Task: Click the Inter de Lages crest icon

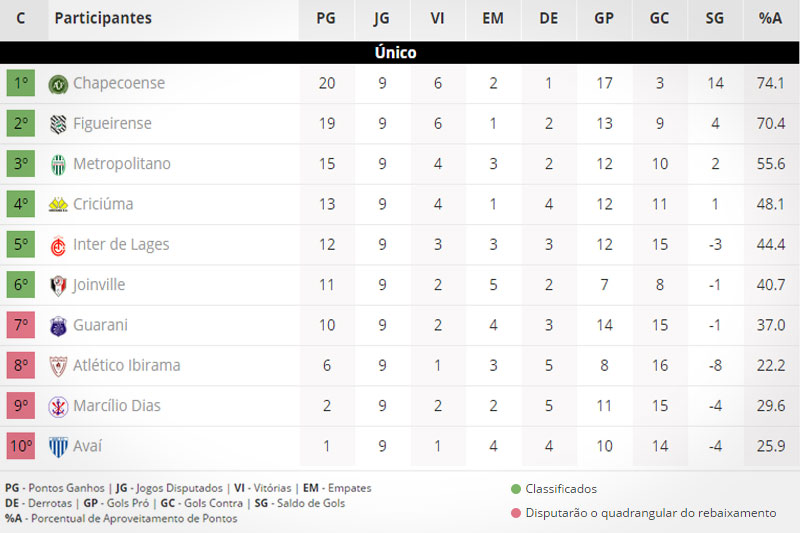Action: [58, 245]
